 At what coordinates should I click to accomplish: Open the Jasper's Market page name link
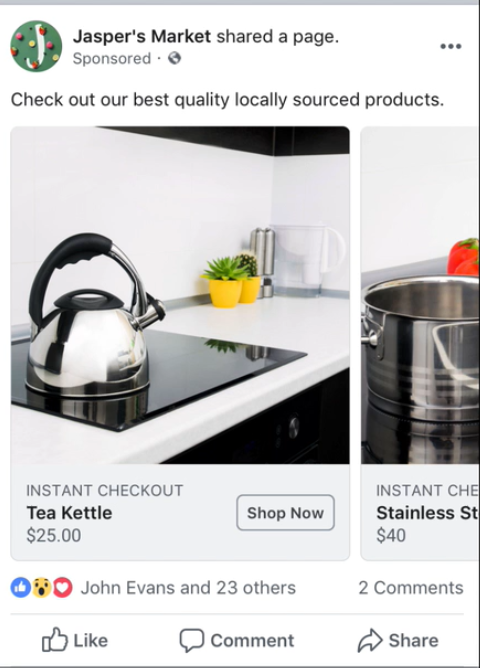142,36
